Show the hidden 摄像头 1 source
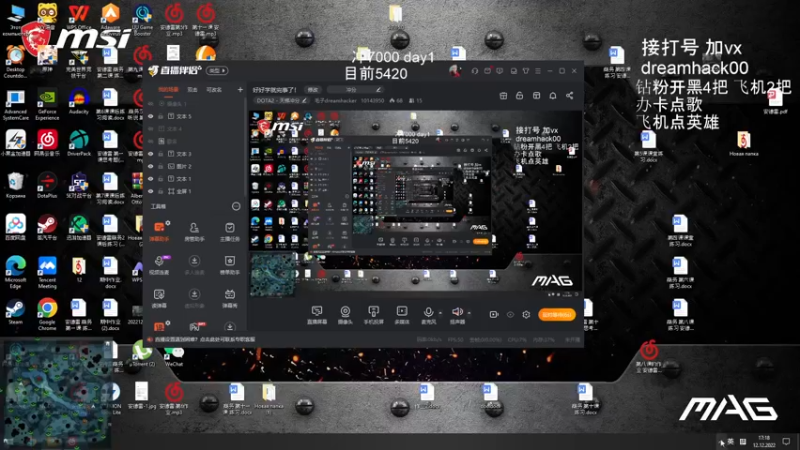The width and height of the screenshot is (800, 450). (x=151, y=104)
